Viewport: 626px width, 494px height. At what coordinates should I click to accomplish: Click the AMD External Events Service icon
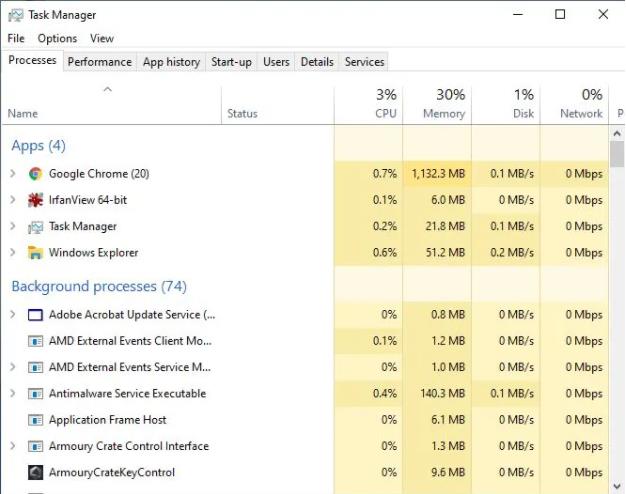(x=35, y=367)
